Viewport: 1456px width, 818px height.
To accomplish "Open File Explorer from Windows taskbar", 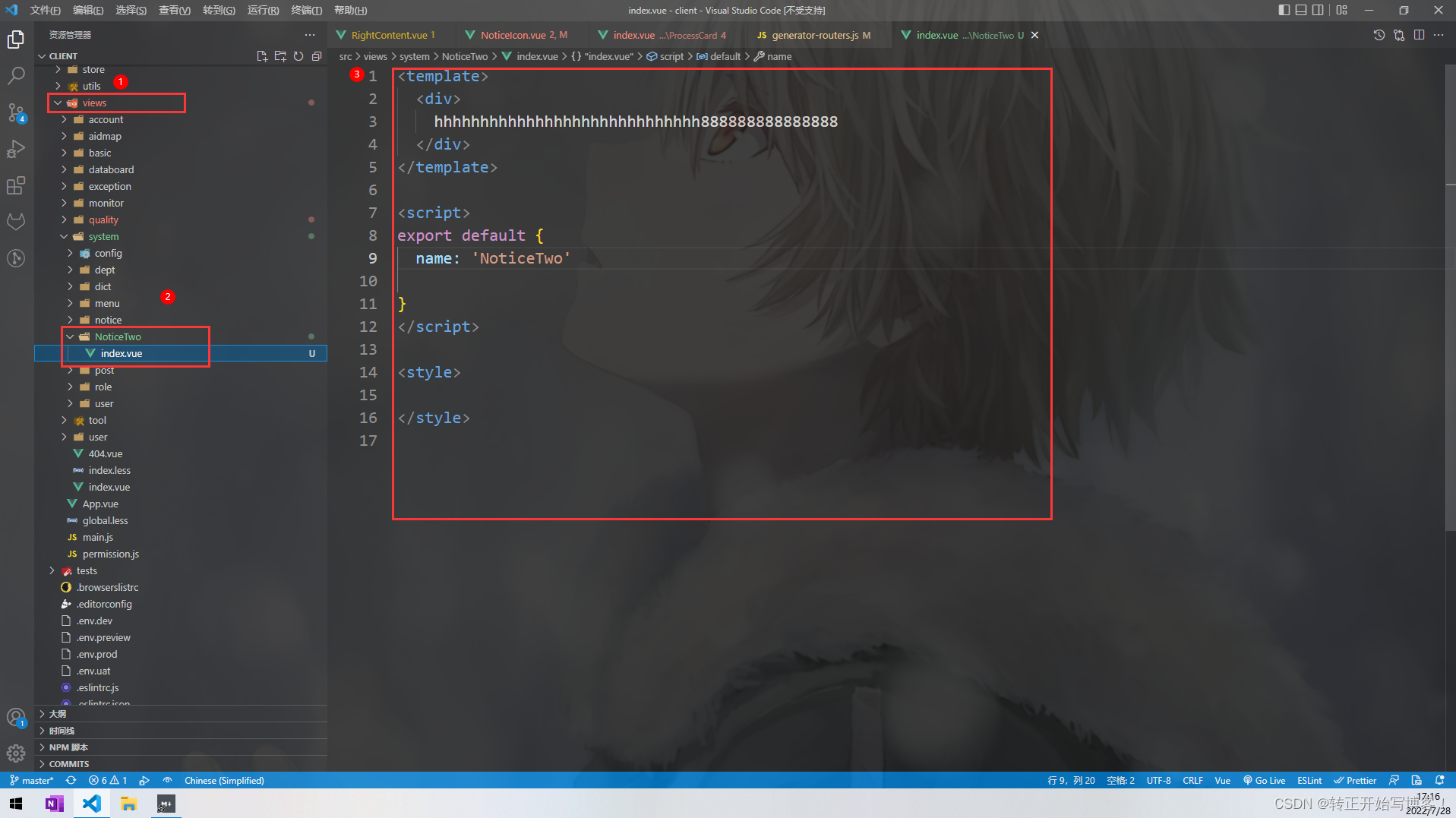I will (x=128, y=804).
